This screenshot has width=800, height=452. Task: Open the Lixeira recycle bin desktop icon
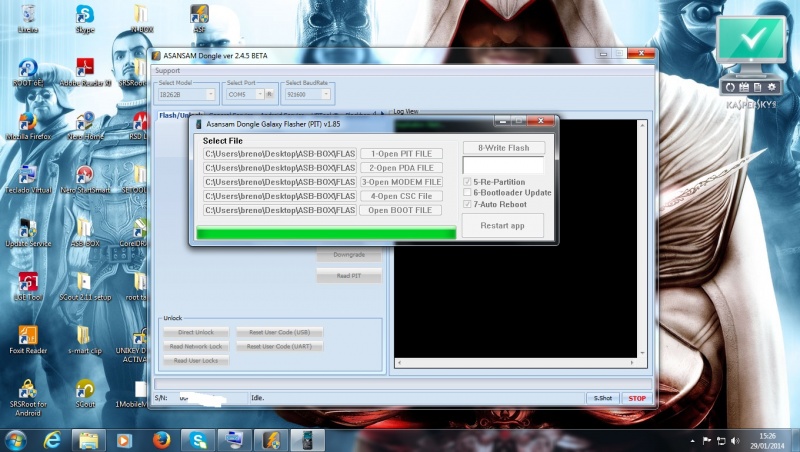pyautogui.click(x=28, y=19)
